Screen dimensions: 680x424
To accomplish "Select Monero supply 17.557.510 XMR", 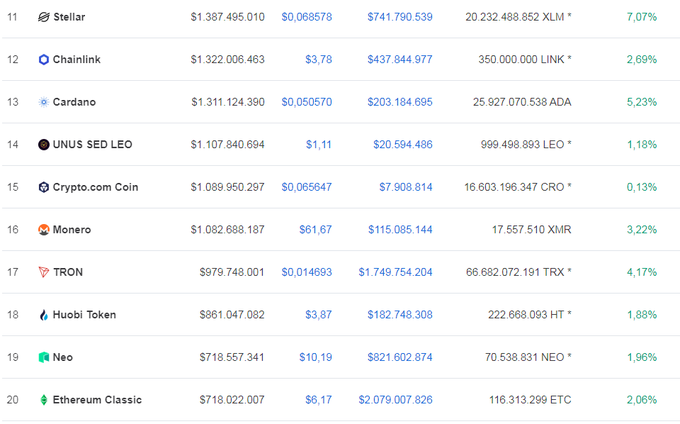I will click(532, 229).
